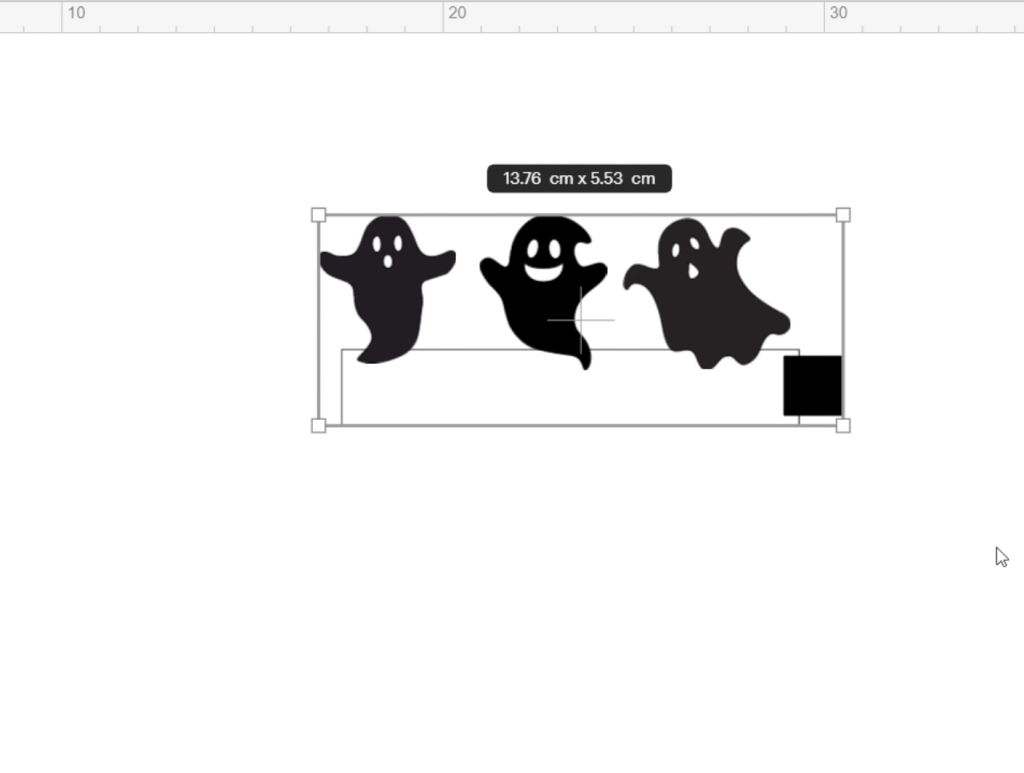Click the top-right selection handle
The width and height of the screenshot is (1024, 773).
[843, 215]
